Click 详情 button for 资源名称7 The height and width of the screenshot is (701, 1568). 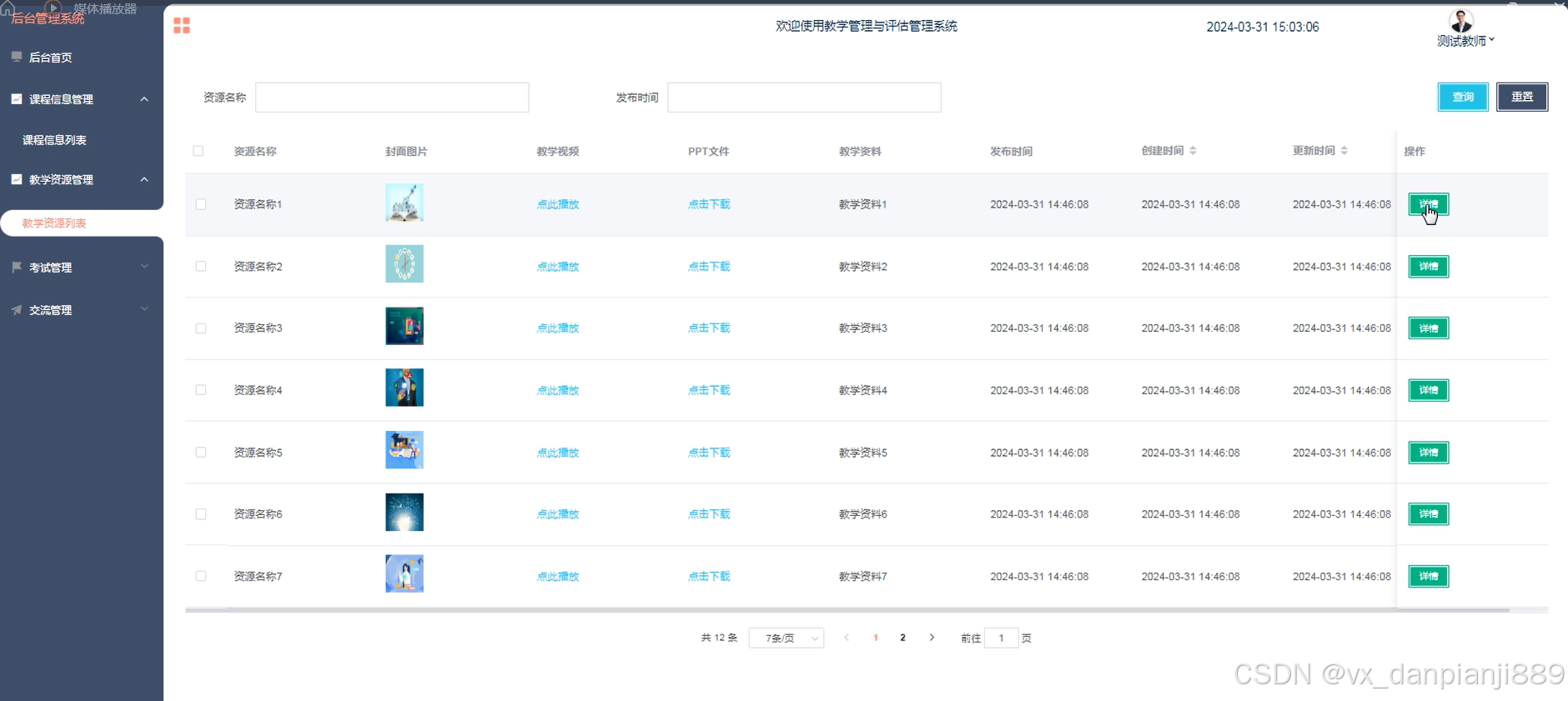coord(1429,576)
